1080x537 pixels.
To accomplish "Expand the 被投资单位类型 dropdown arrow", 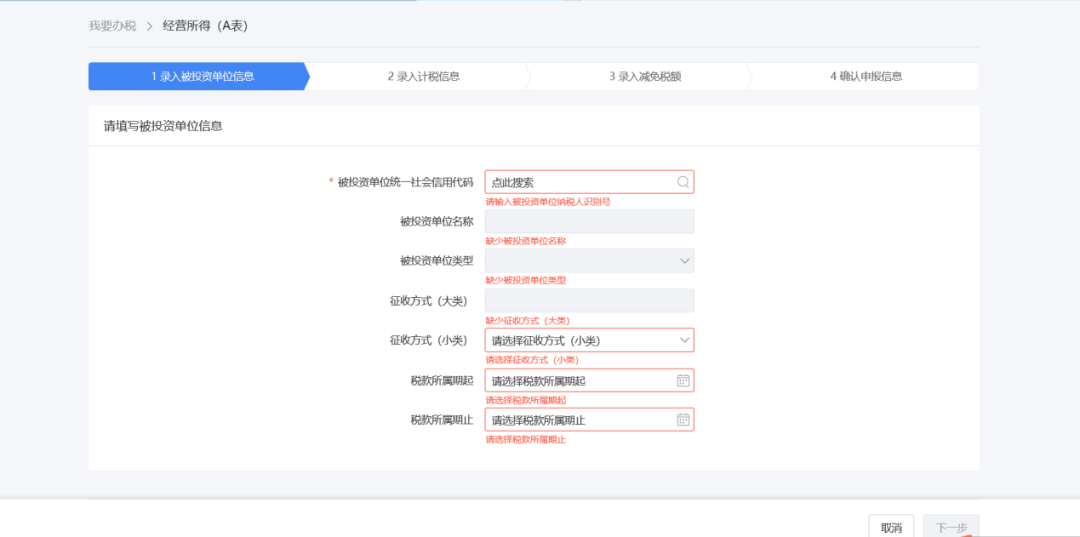I will [x=684, y=261].
